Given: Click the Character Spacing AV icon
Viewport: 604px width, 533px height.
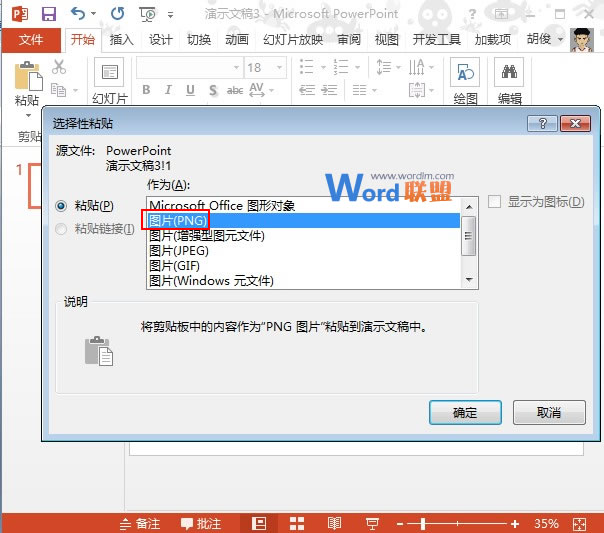Looking at the screenshot, I should click(257, 90).
